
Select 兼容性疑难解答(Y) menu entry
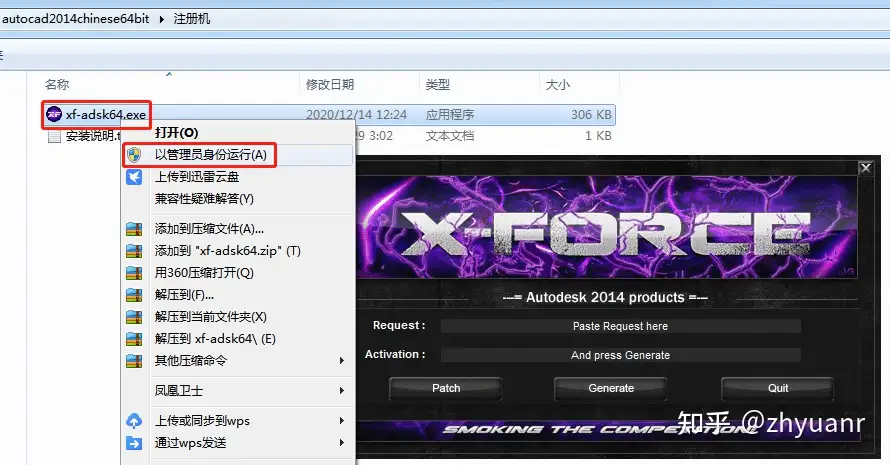click(204, 199)
